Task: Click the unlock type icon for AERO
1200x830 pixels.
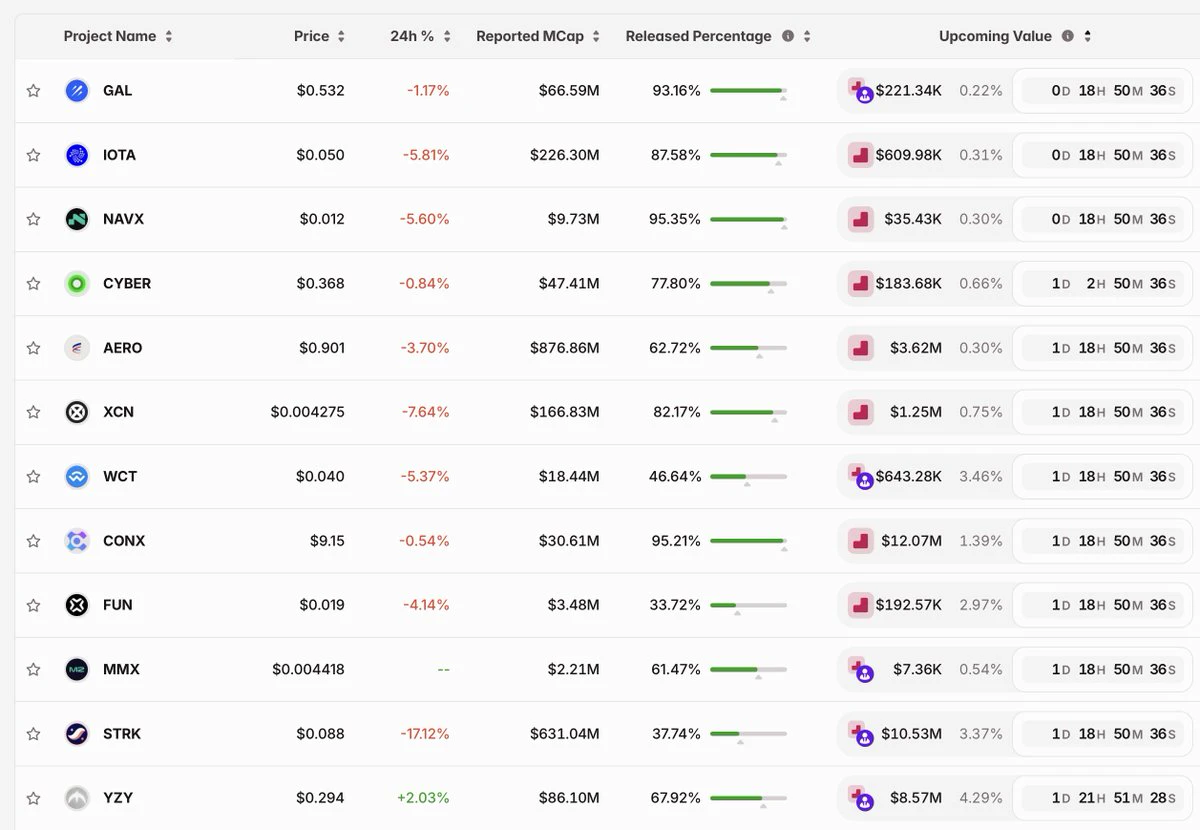Action: (x=860, y=348)
